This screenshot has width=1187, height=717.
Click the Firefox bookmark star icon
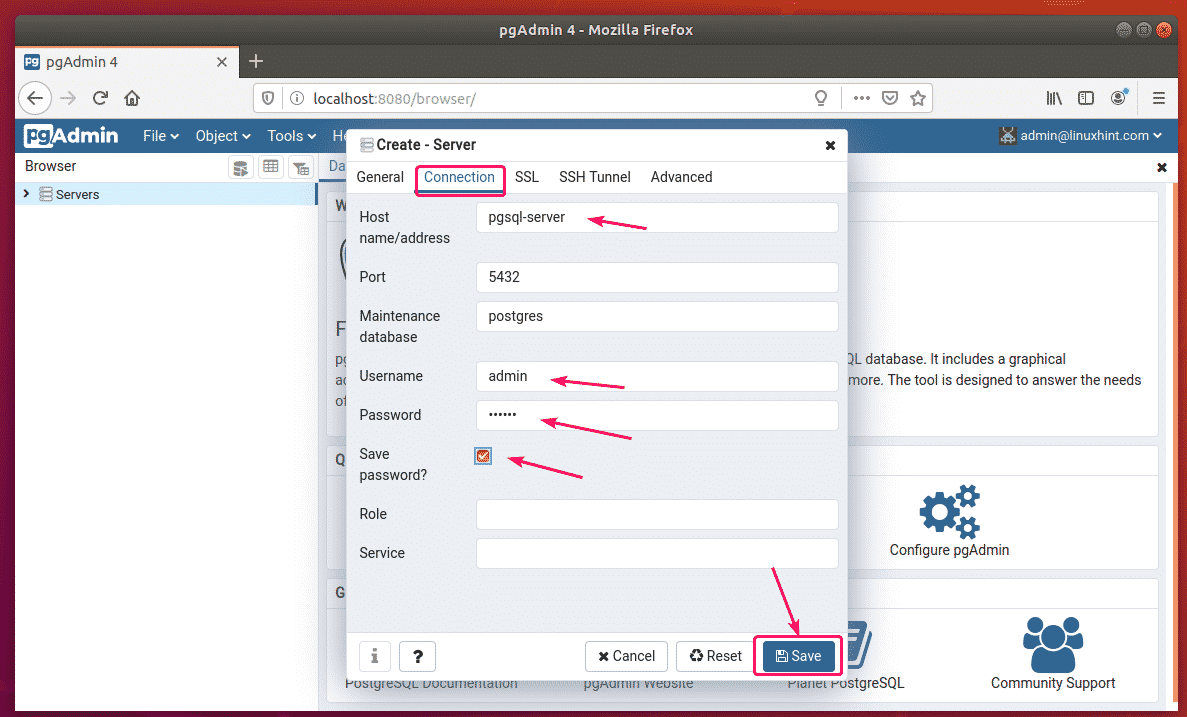(918, 97)
